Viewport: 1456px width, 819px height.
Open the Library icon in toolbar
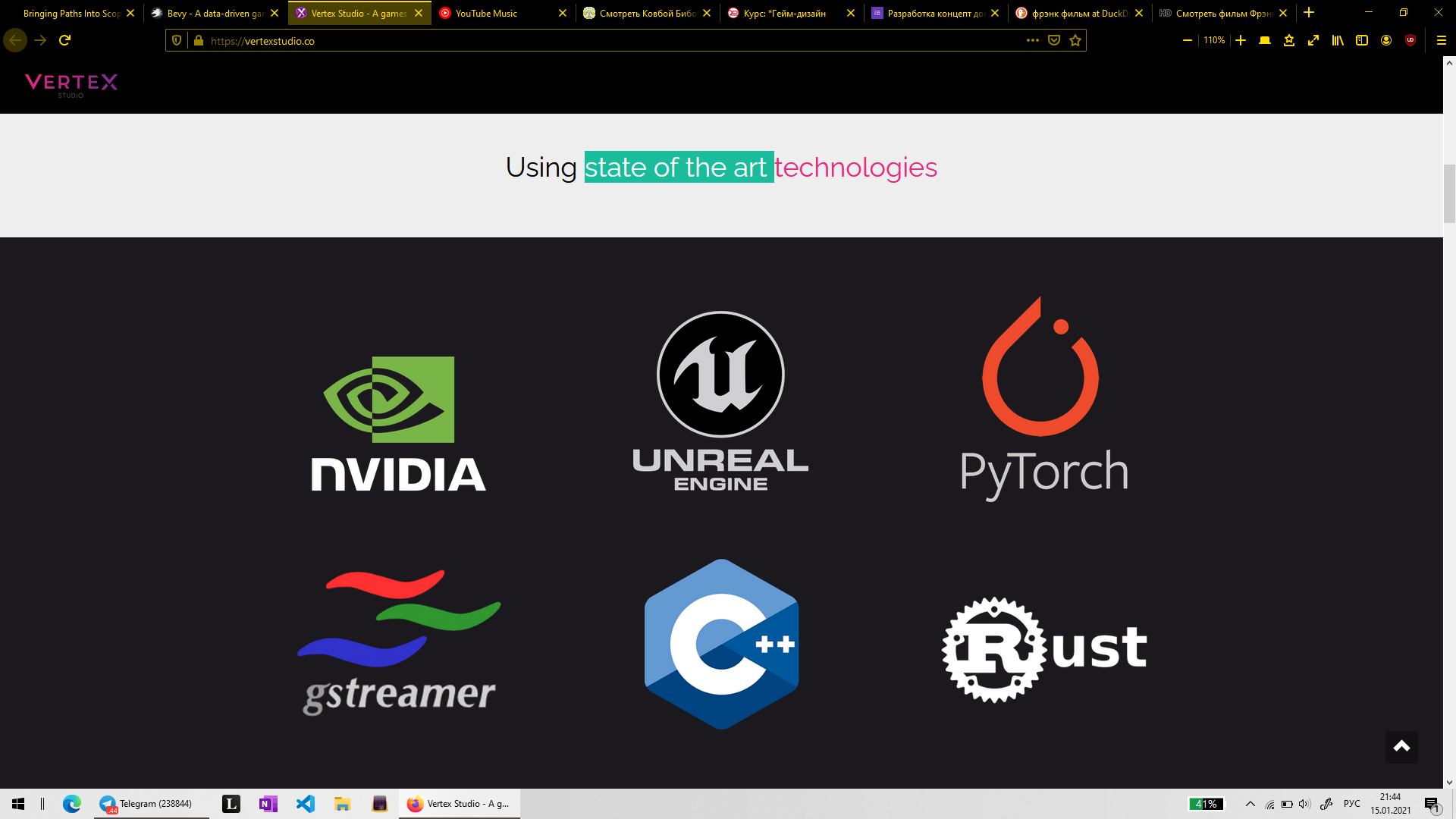click(x=1338, y=40)
